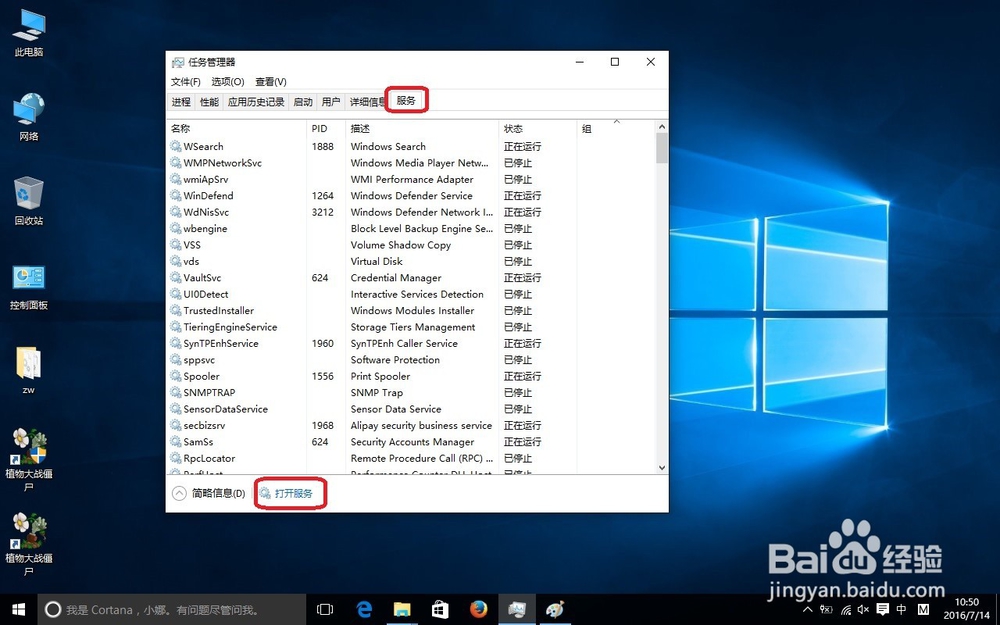Open 此电脑 from the desktop
1000x625 pixels.
27,30
